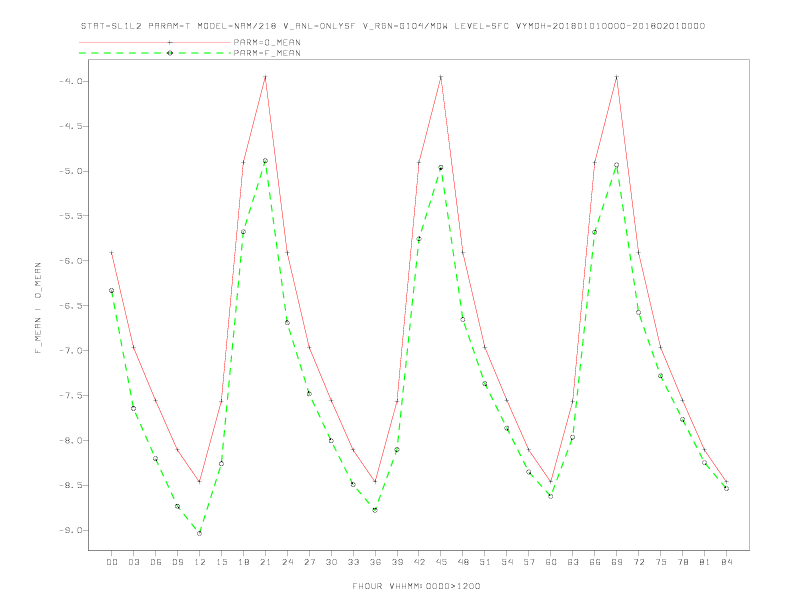The image size is (792, 612).
Task: Click the x-axis tick label 18
Action: tap(243, 562)
